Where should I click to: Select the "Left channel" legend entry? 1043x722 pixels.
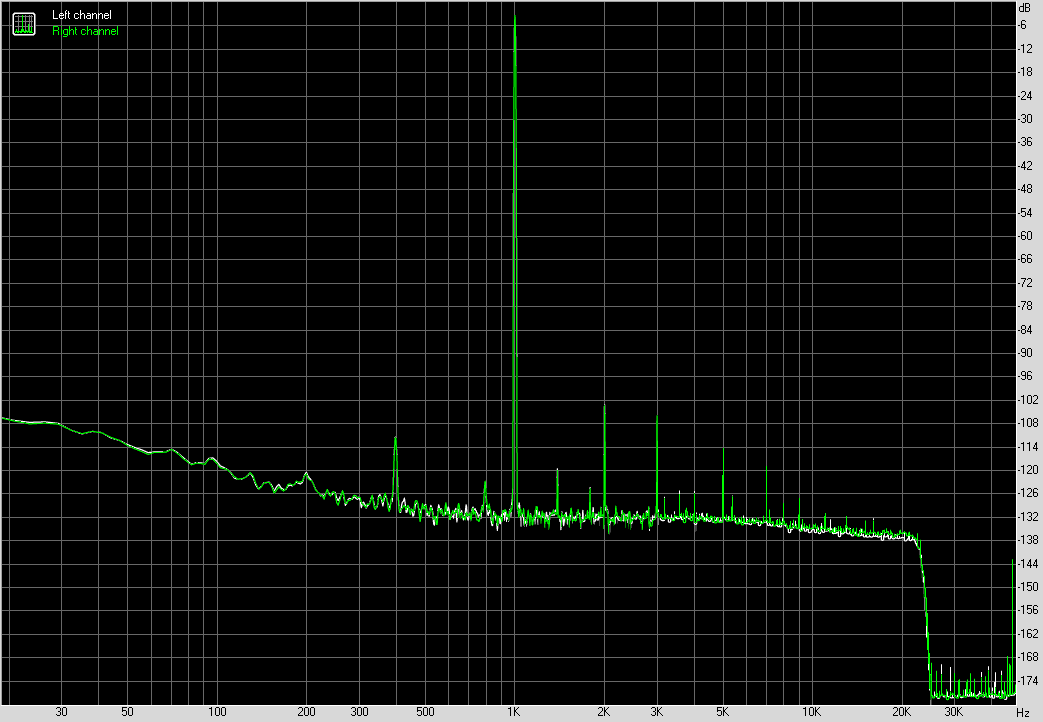click(x=82, y=15)
